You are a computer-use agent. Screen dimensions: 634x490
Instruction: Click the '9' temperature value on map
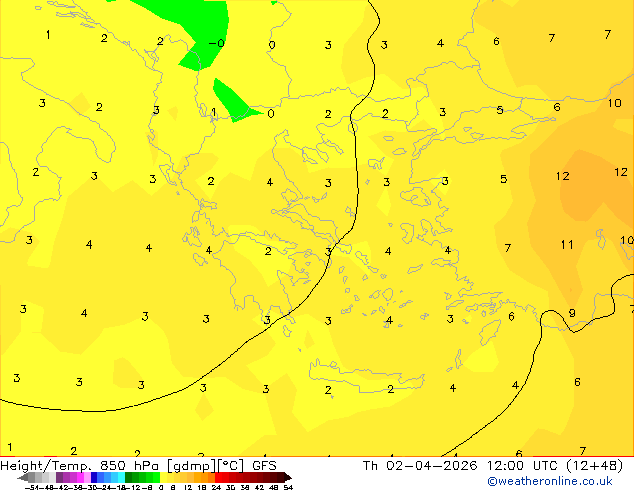coord(572,313)
